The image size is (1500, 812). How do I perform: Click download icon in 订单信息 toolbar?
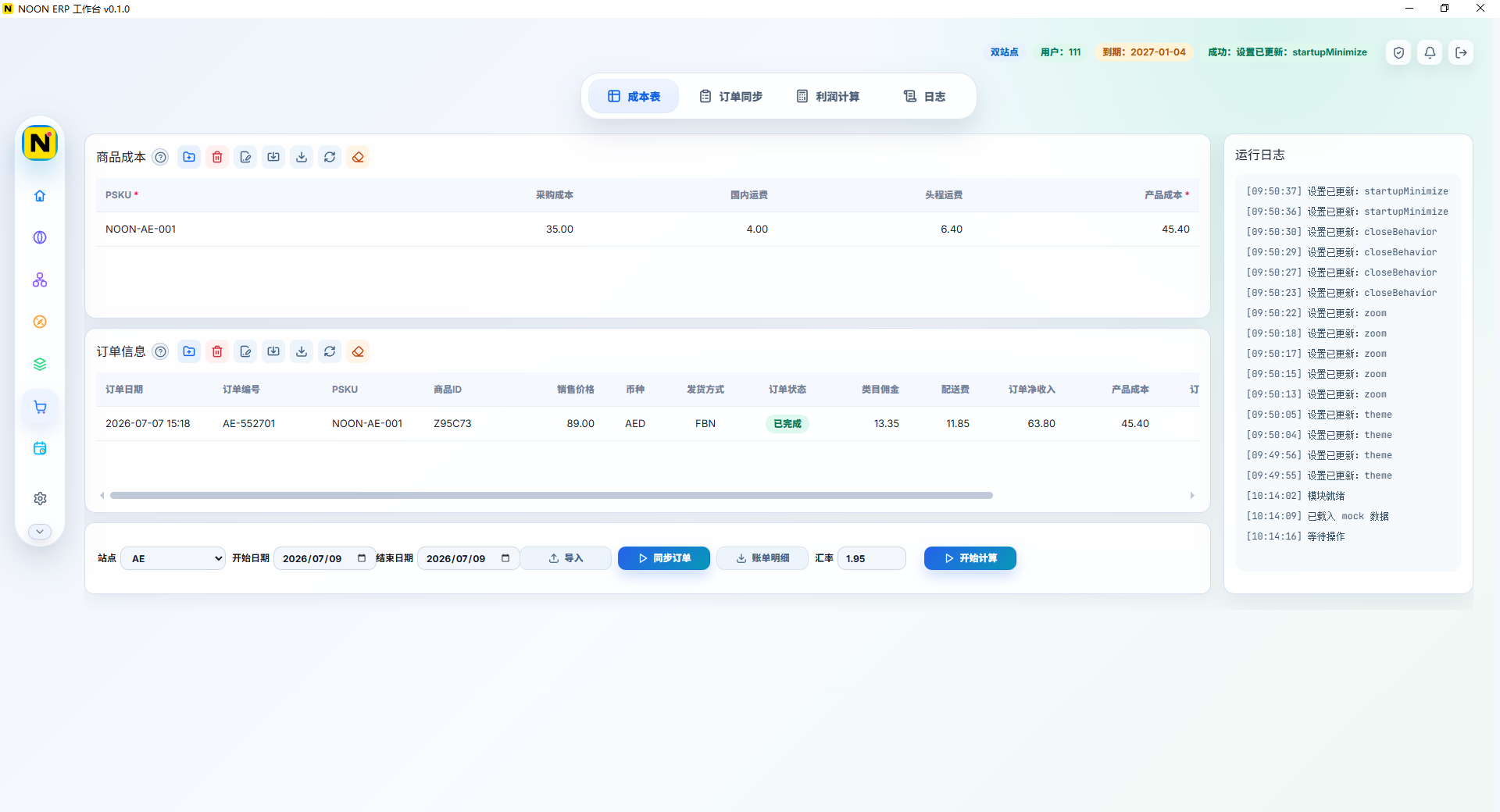[302, 351]
